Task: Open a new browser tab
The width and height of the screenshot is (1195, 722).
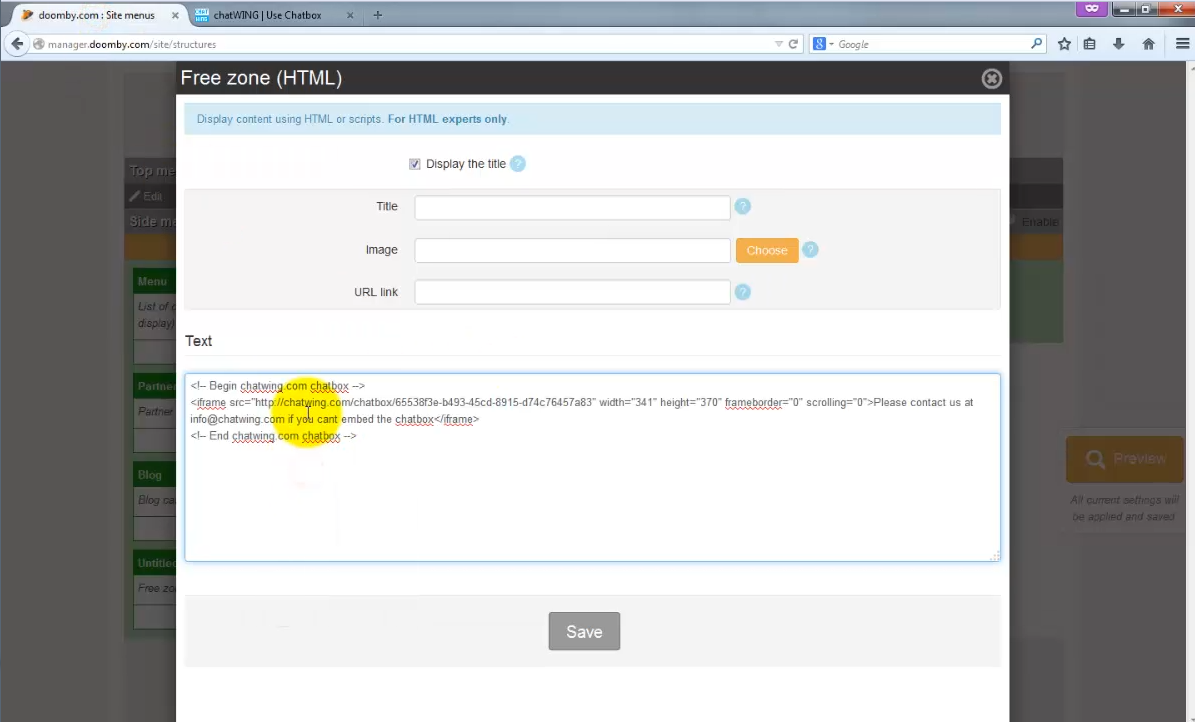Action: click(x=377, y=15)
